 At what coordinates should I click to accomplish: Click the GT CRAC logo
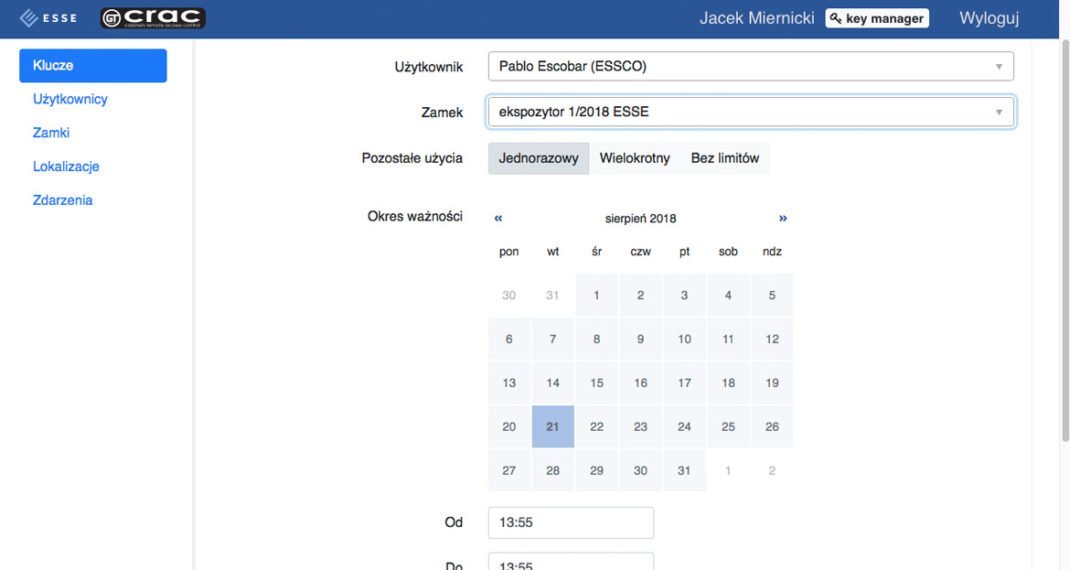click(x=152, y=18)
